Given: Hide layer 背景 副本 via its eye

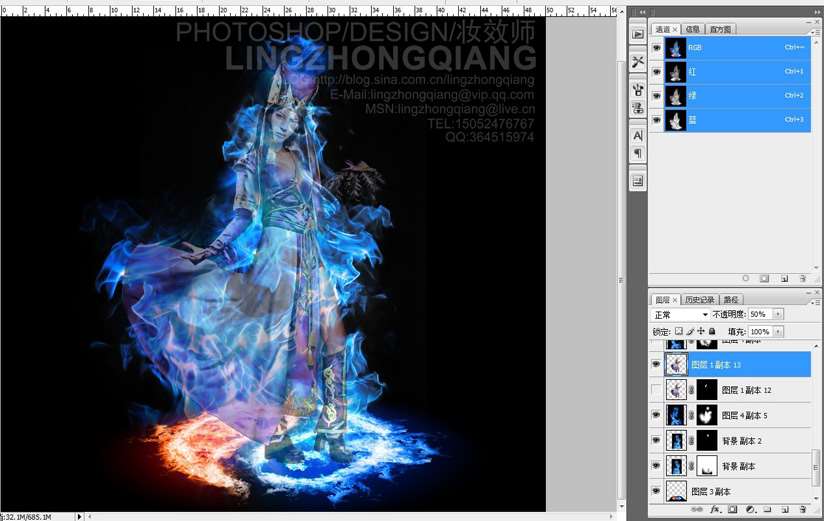Looking at the screenshot, I should click(x=656, y=466).
